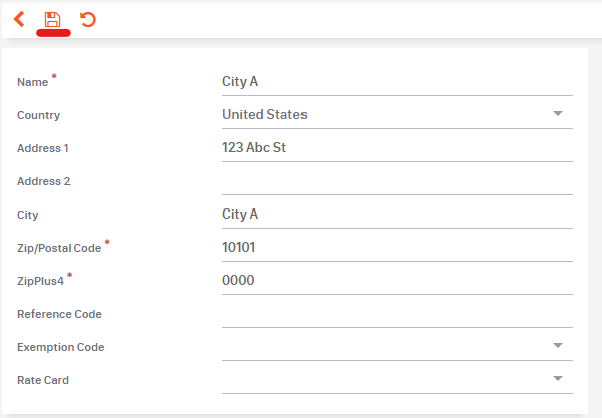The width and height of the screenshot is (602, 418).
Task: Click inside the empty Rate Card combo box
Action: click(x=380, y=379)
